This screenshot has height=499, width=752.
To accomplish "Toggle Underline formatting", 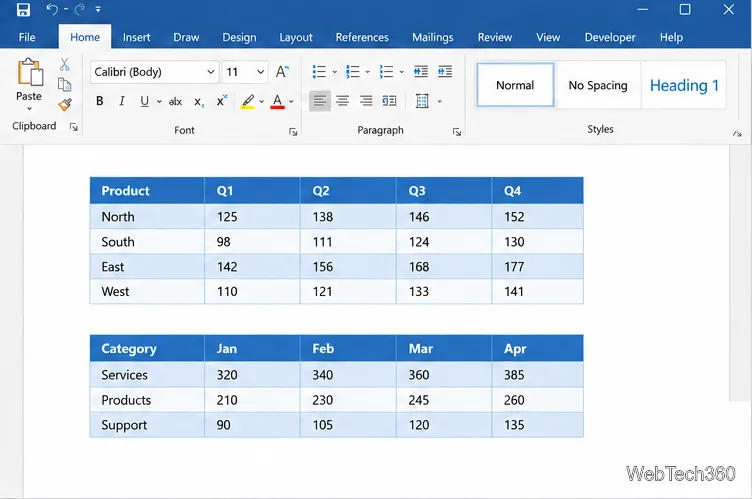I will [144, 101].
